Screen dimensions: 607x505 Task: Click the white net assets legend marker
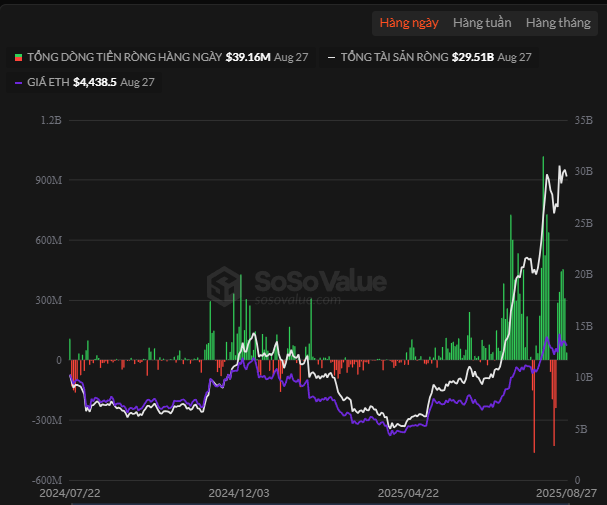pyautogui.click(x=331, y=57)
